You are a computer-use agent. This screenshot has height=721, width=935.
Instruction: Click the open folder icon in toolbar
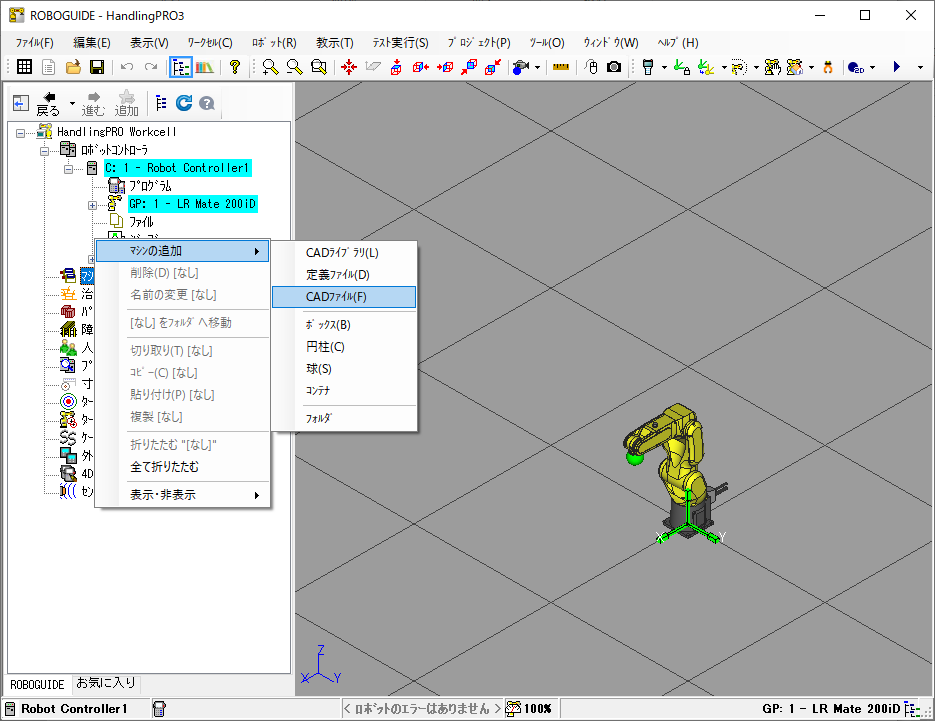click(73, 67)
